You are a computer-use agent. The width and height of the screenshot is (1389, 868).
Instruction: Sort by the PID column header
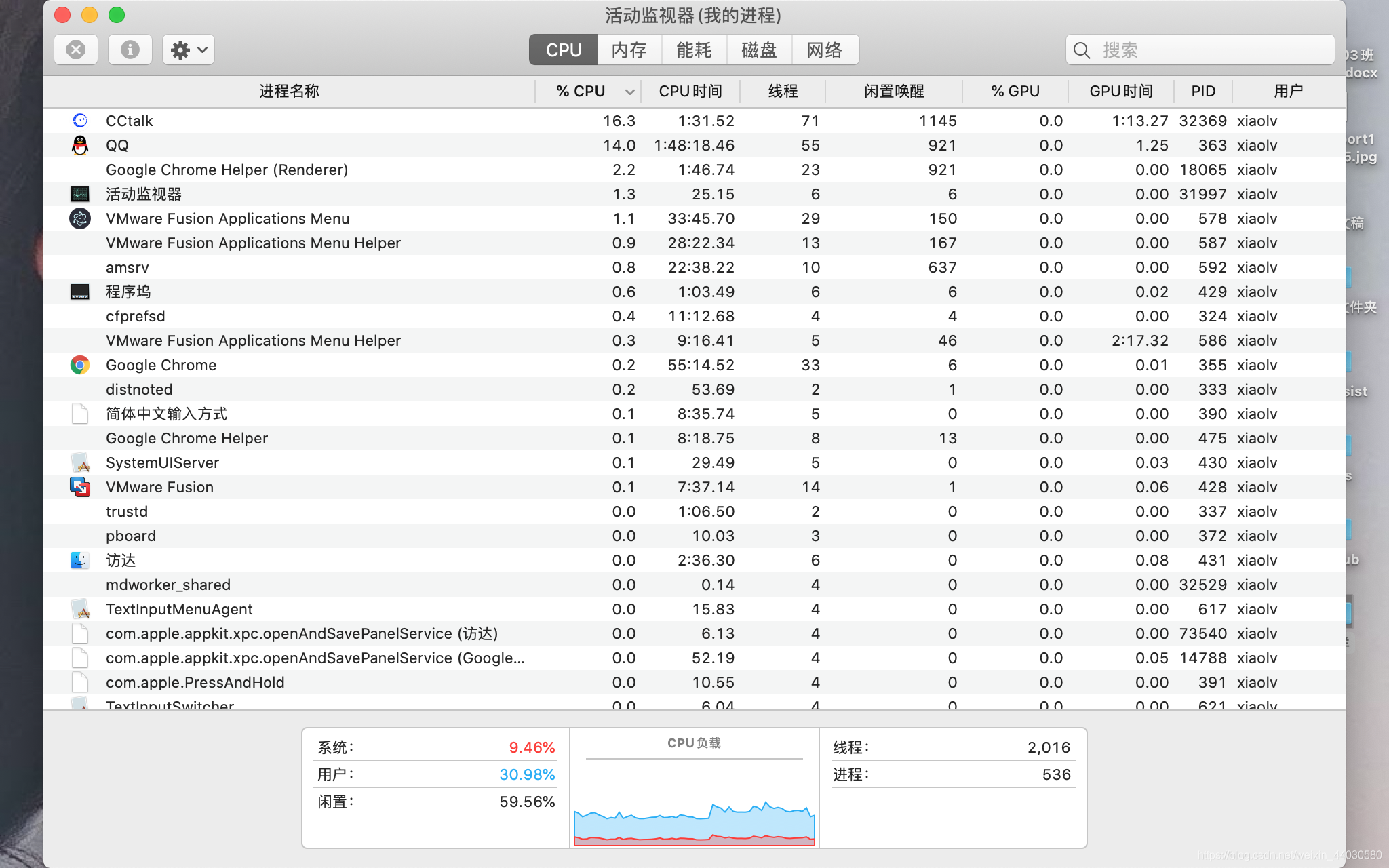[1203, 91]
